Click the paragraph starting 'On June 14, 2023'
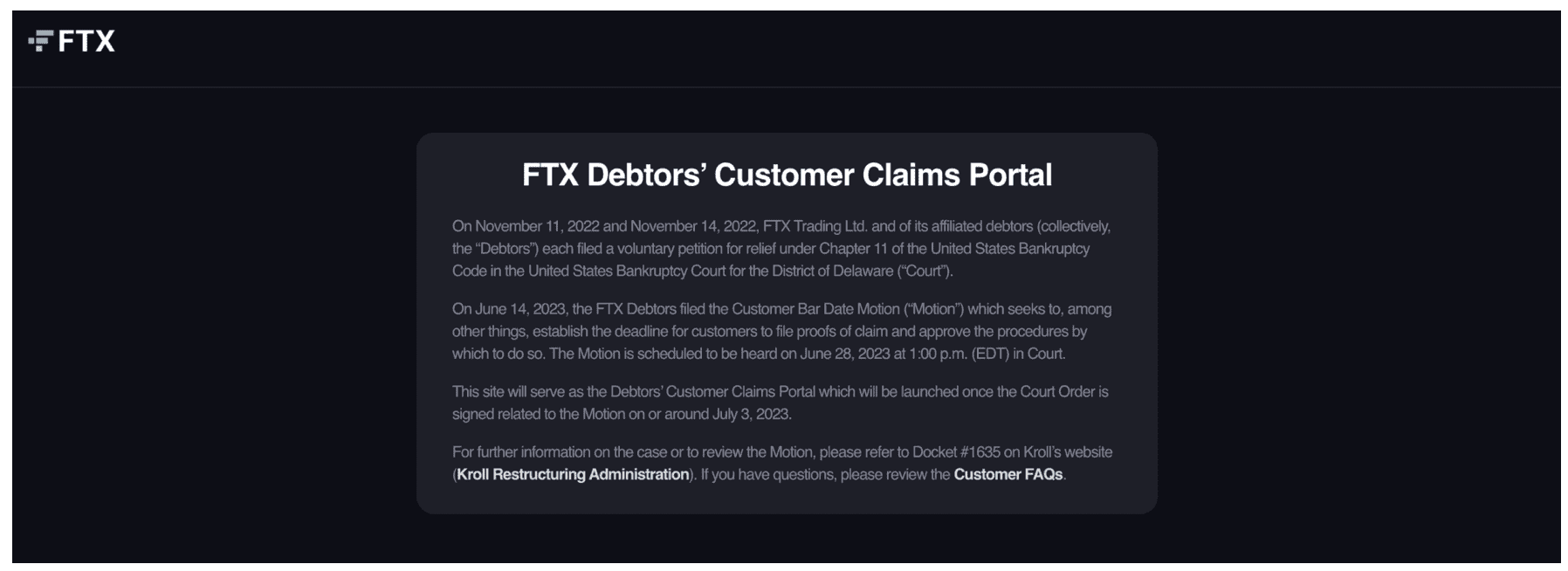 click(781, 331)
